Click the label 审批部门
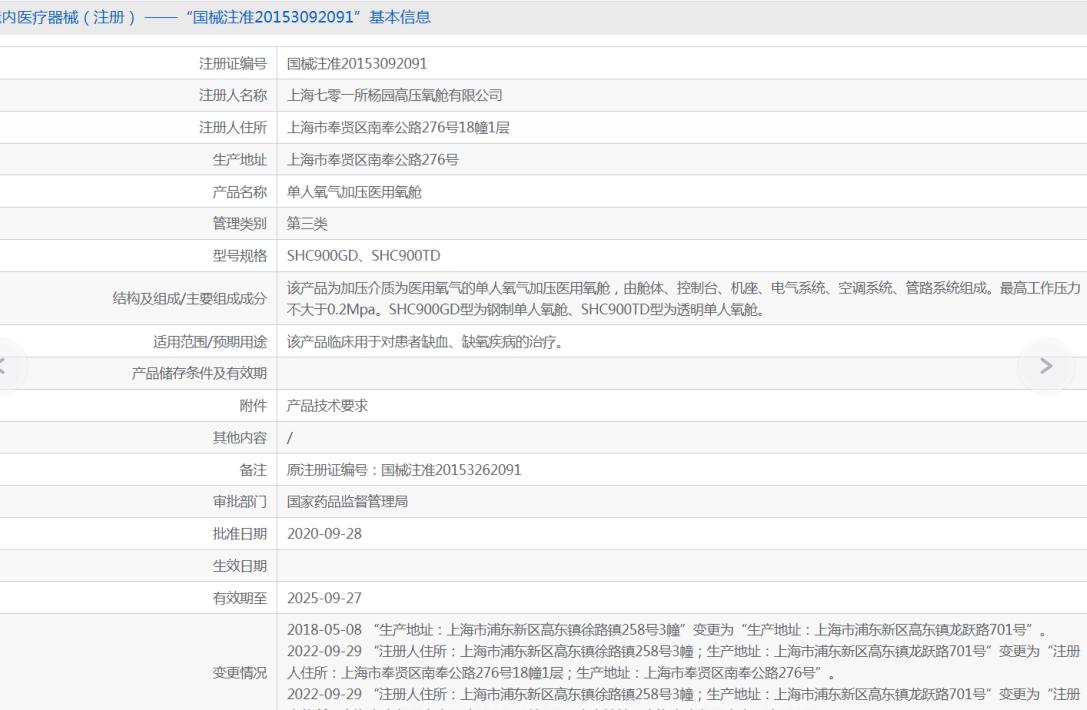The width and height of the screenshot is (1087, 710). (x=240, y=502)
